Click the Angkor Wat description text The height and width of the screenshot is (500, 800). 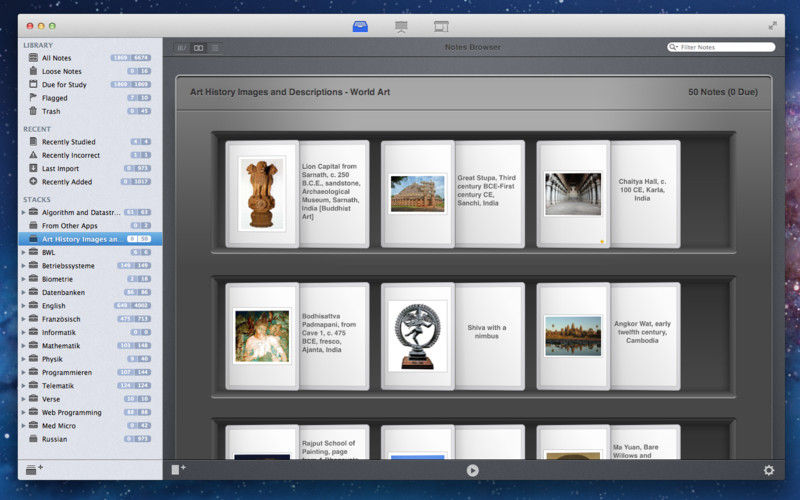[642, 332]
